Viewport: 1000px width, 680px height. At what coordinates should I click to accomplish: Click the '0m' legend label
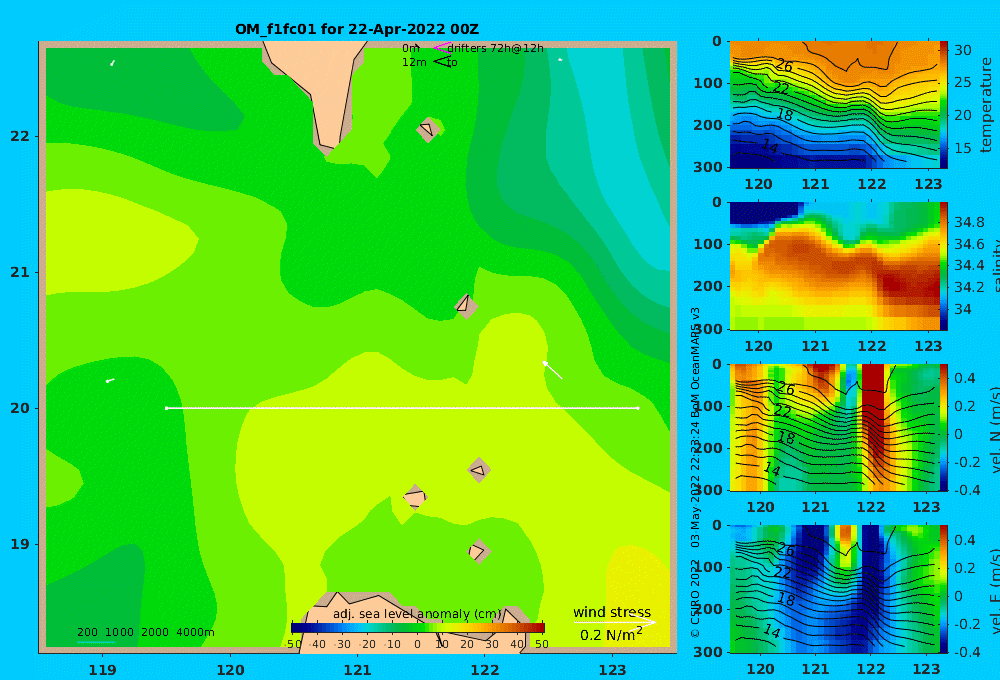pos(410,48)
